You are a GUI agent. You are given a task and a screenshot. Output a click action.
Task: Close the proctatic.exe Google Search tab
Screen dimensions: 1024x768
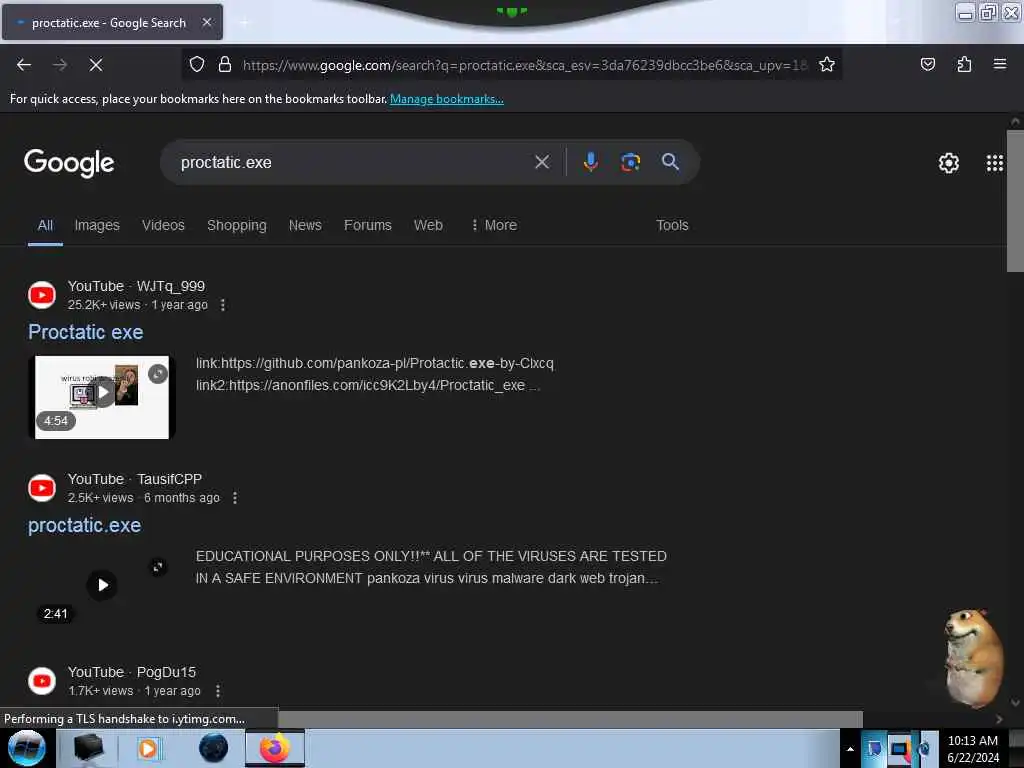click(x=206, y=22)
